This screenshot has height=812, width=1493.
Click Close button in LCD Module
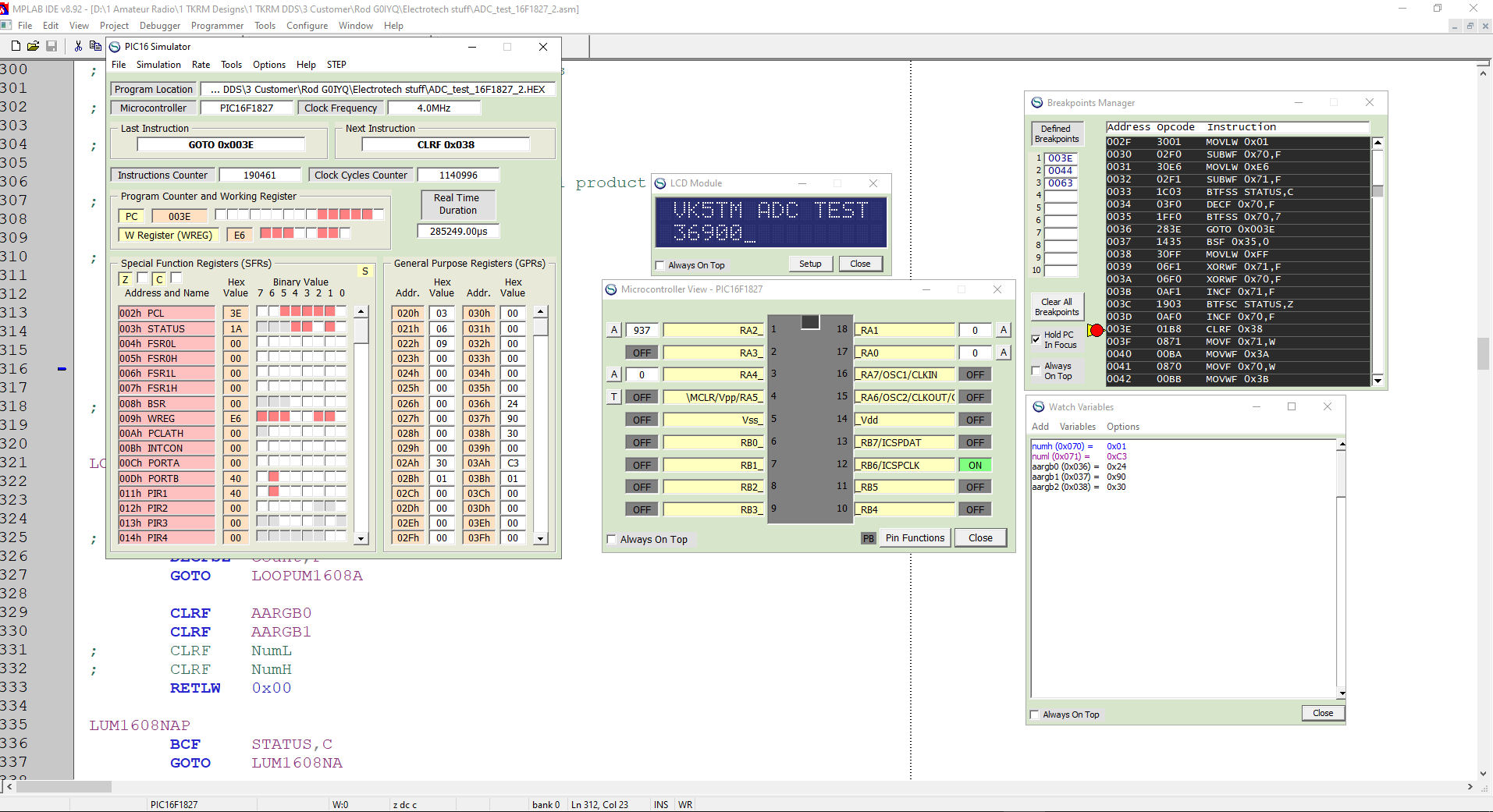860,264
